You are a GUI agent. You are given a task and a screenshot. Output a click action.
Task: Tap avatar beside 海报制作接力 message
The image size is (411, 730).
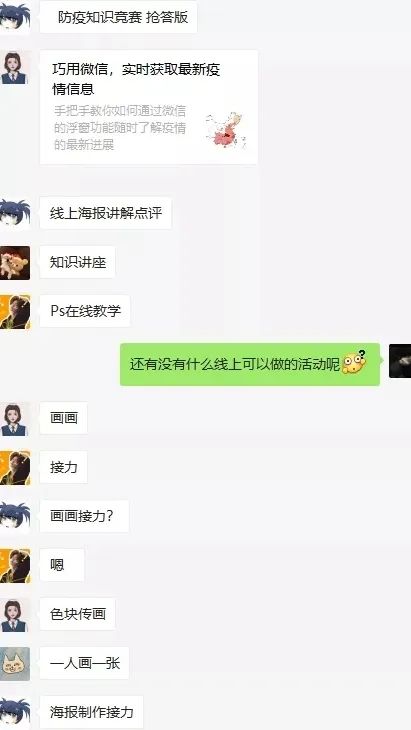point(15,712)
